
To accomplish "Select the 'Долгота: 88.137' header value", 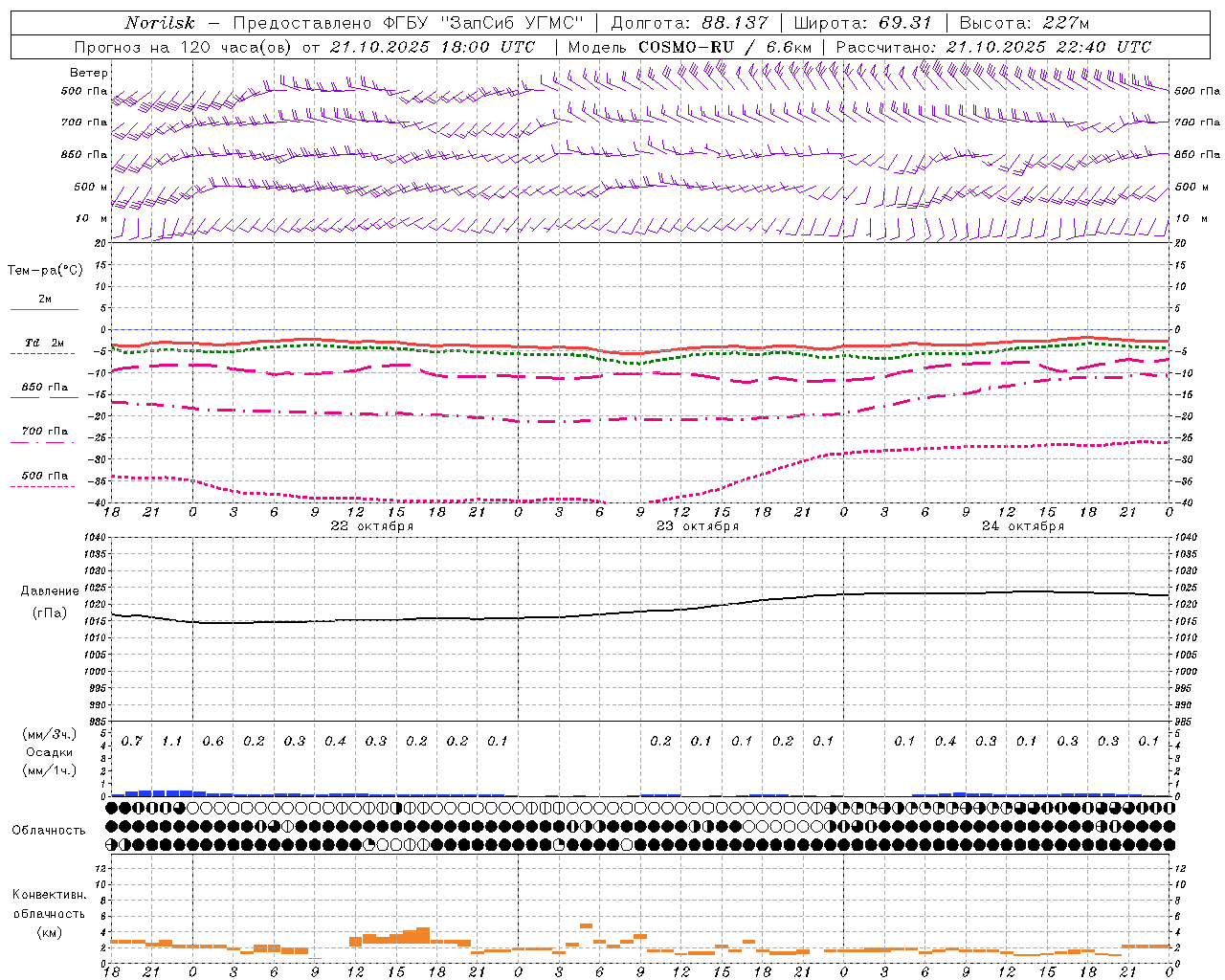I will click(689, 23).
